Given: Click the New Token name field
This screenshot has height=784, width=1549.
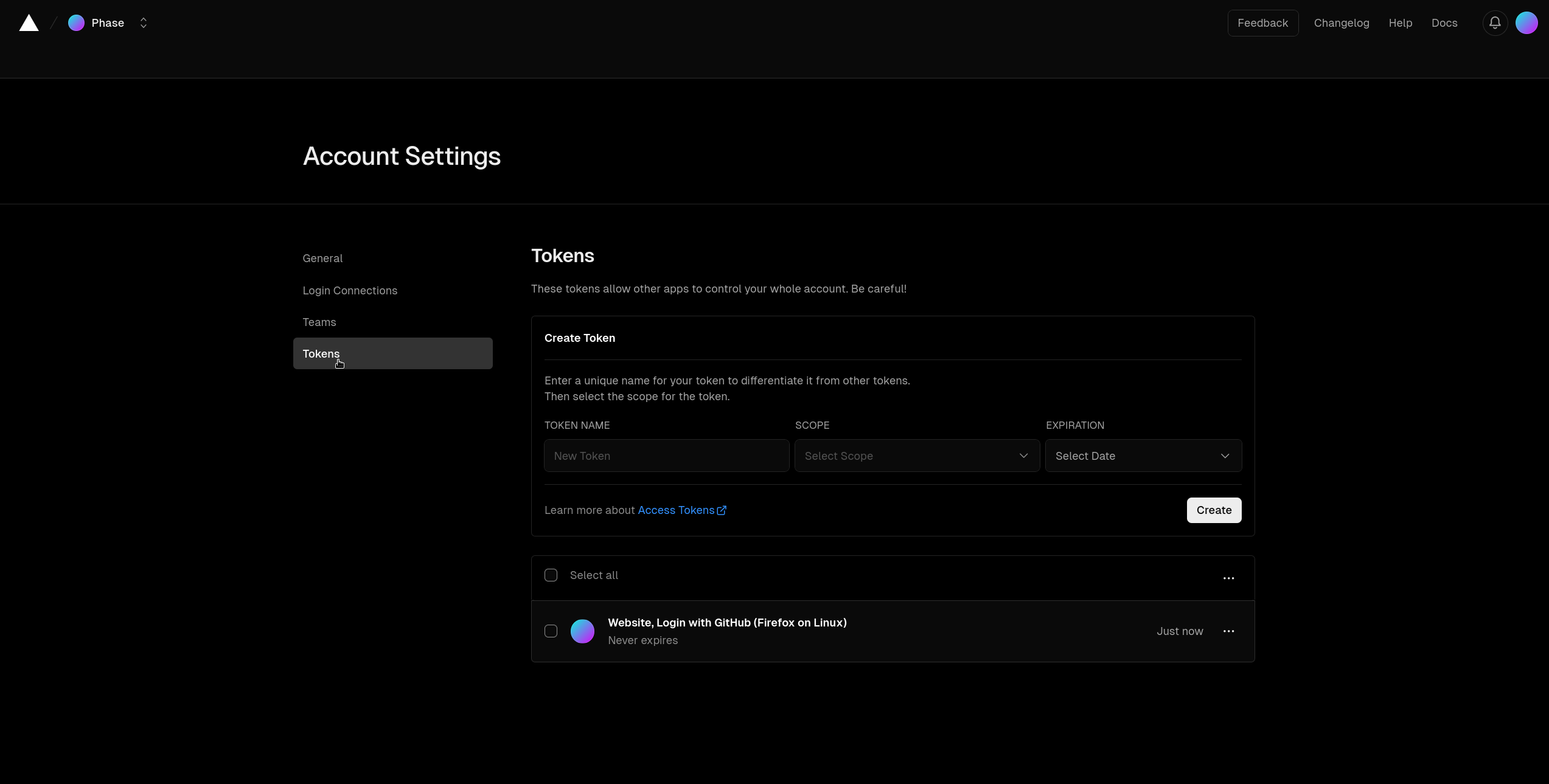Looking at the screenshot, I should (x=666, y=456).
